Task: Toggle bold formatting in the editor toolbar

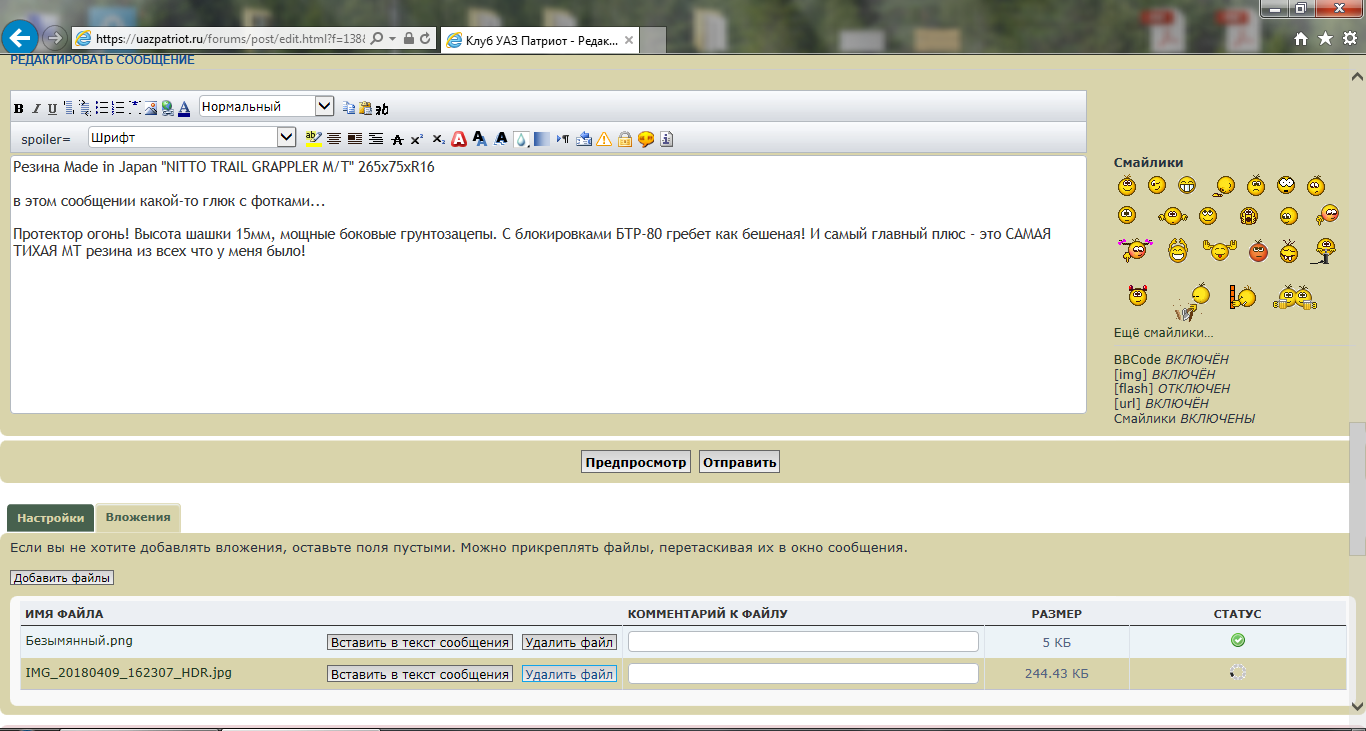Action: pyautogui.click(x=18, y=108)
